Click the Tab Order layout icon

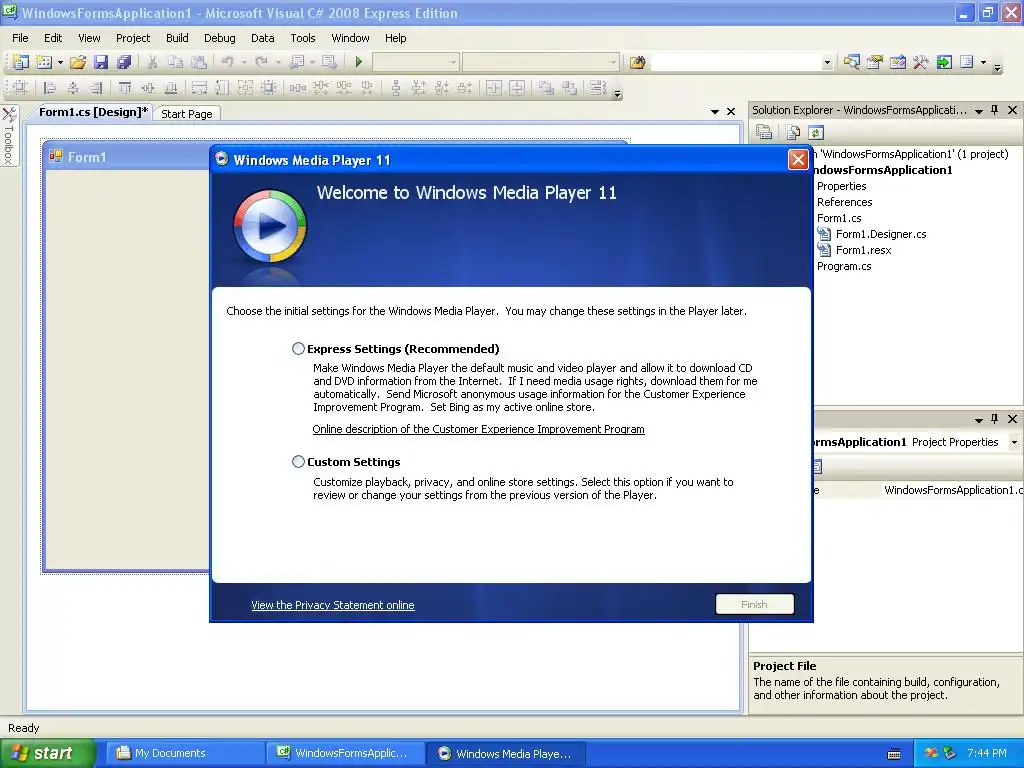[598, 88]
